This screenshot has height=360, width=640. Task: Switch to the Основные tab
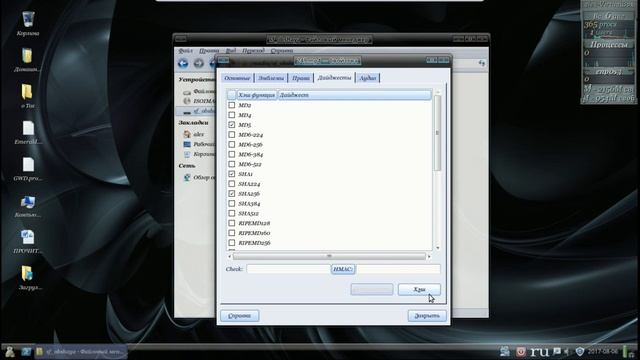237,78
